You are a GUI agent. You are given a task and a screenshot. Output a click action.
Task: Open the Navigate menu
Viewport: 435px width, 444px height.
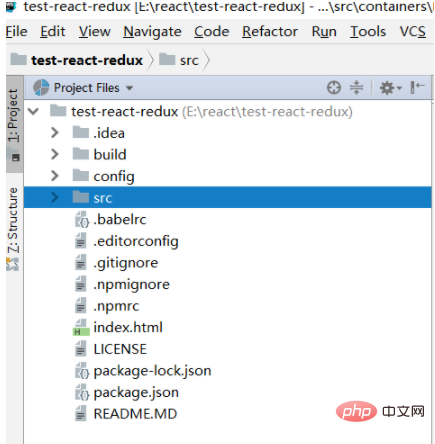152,32
